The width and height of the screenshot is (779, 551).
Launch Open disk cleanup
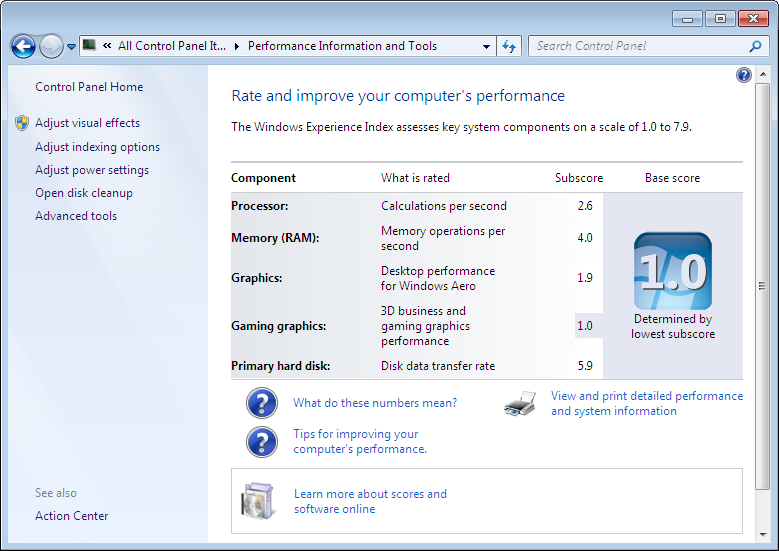84,193
